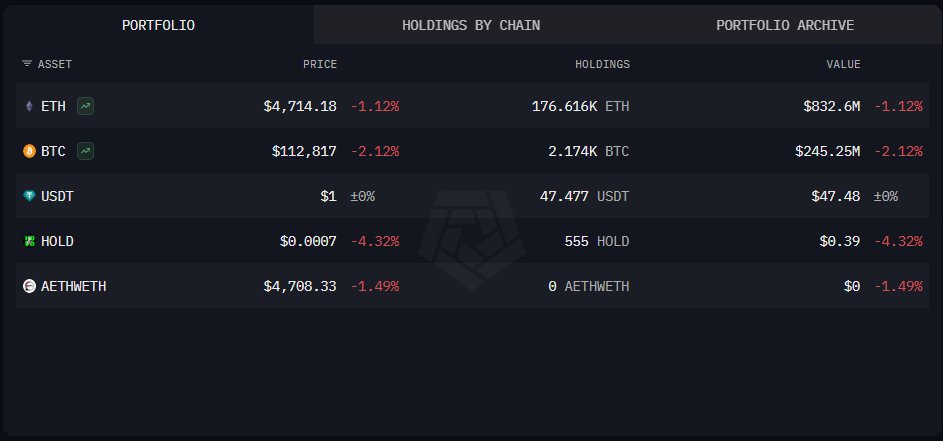The width and height of the screenshot is (943, 441).
Task: Sort table by the VALUE column
Action: tap(843, 64)
